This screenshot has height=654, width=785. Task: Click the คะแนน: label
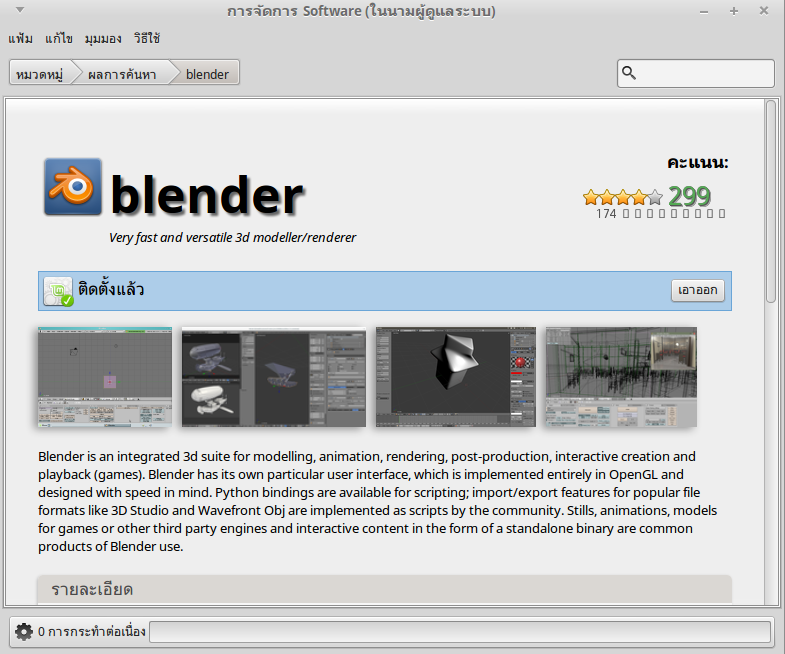coord(697,162)
